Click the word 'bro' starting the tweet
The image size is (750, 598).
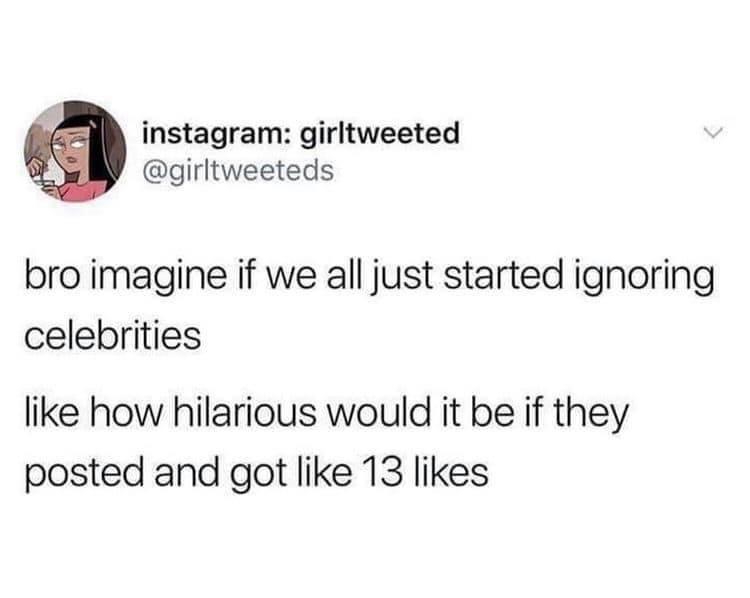tap(51, 277)
